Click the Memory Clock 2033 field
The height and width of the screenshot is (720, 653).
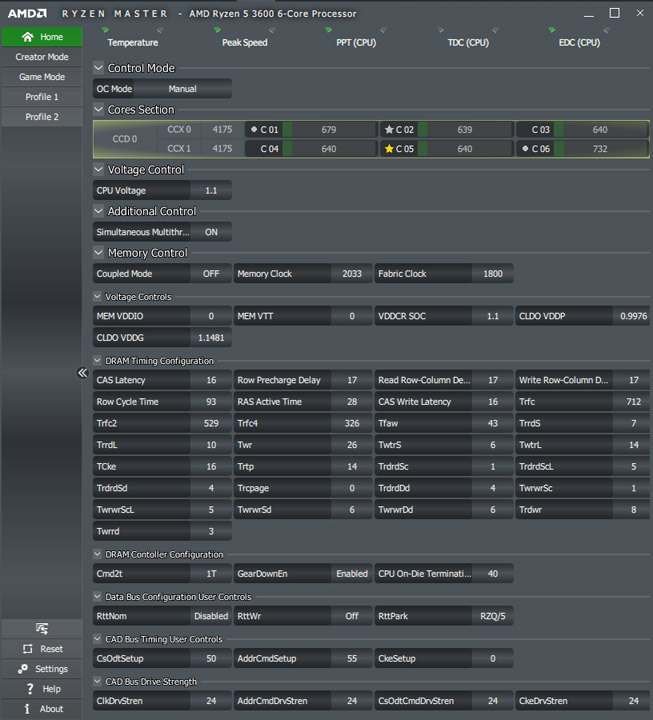pos(352,274)
